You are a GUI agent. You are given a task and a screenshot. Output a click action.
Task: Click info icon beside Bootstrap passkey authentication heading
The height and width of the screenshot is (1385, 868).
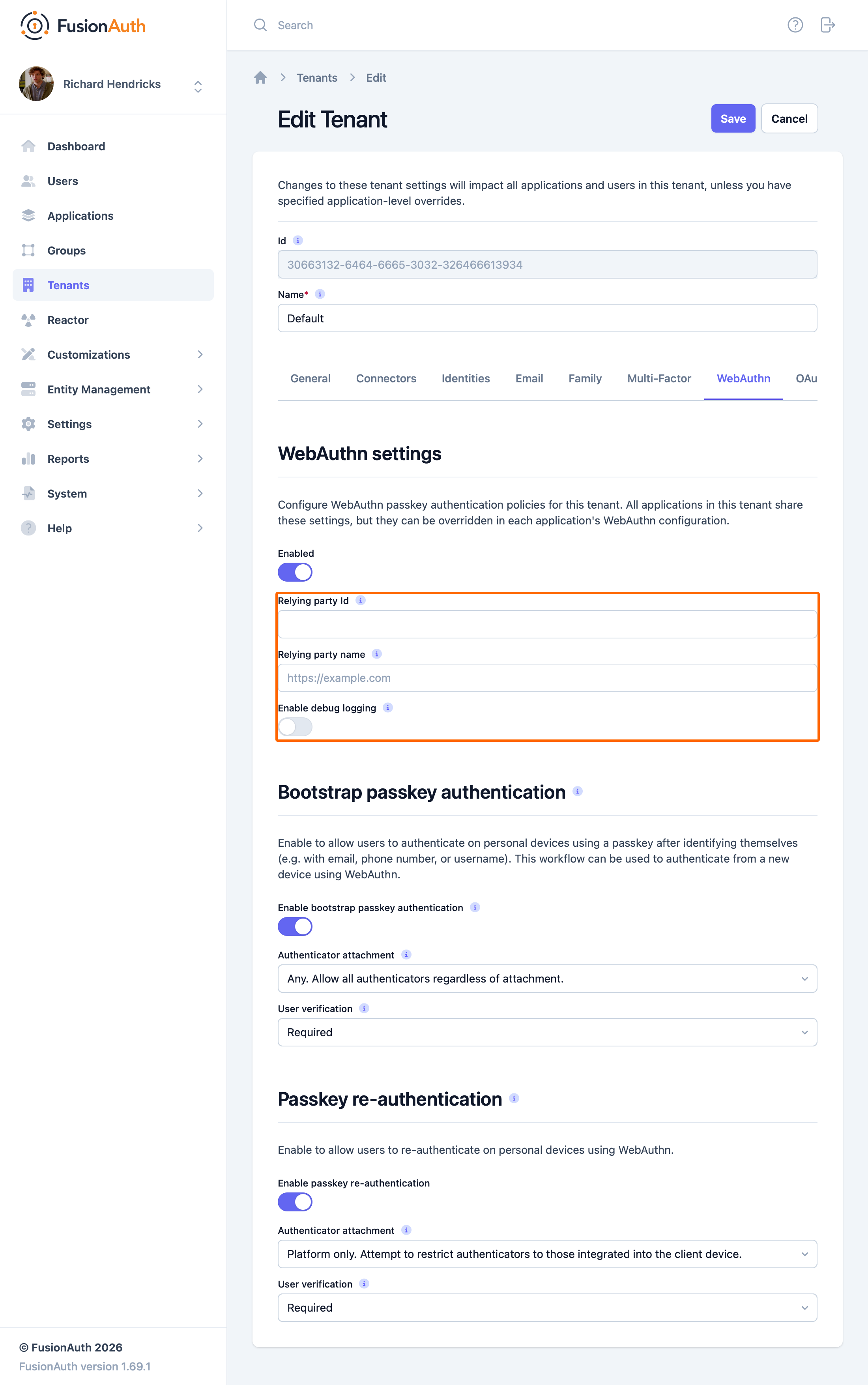(578, 792)
